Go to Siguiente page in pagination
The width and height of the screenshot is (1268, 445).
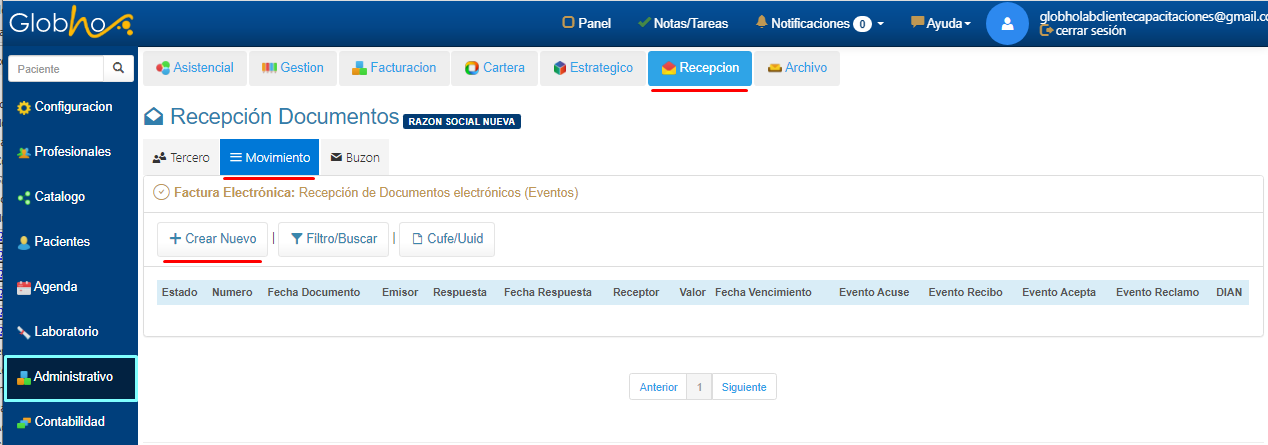point(743,387)
